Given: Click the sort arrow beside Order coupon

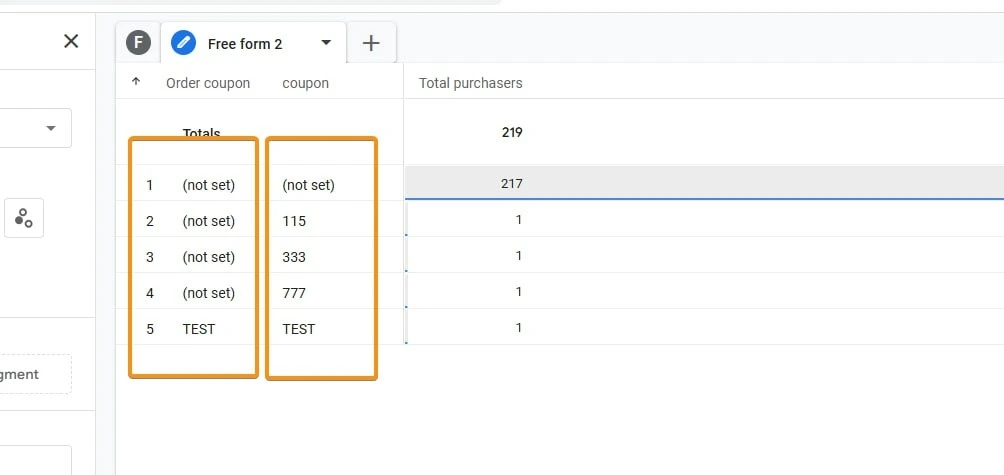Looking at the screenshot, I should (x=136, y=82).
